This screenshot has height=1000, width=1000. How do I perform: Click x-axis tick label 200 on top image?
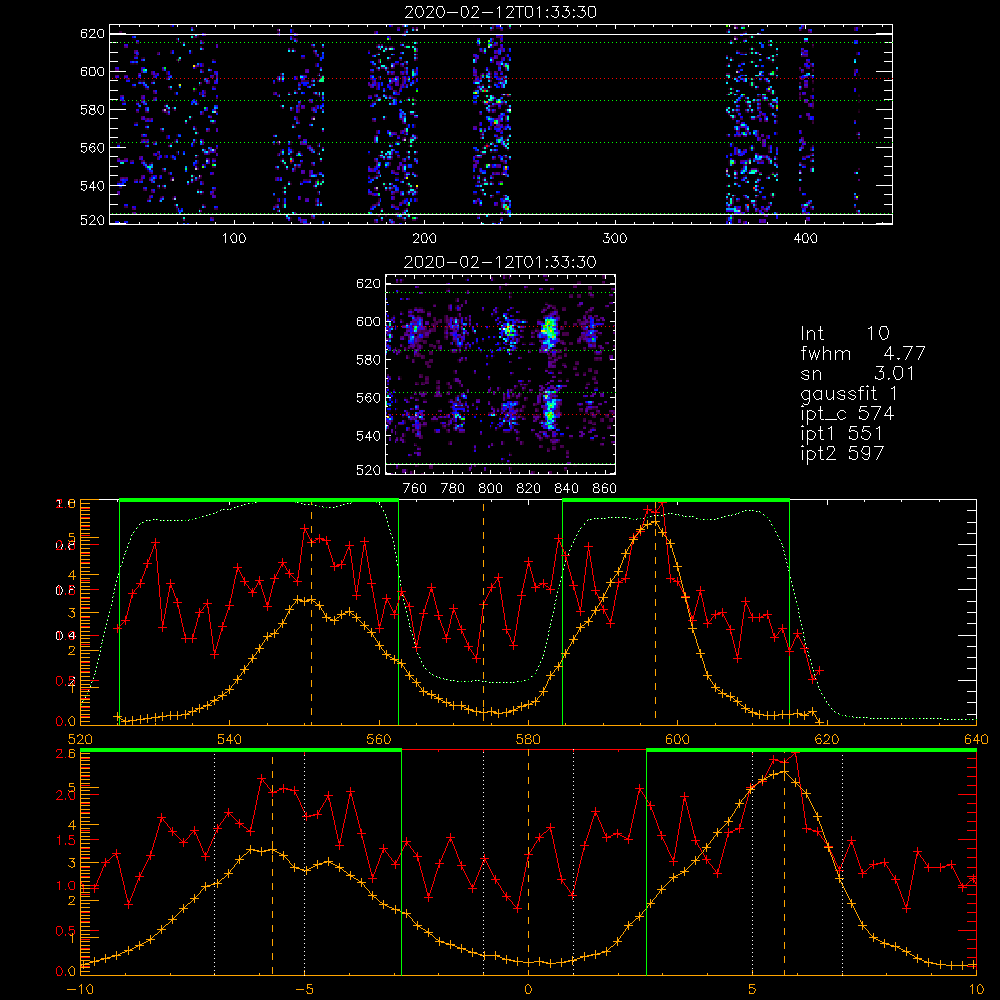pos(424,239)
